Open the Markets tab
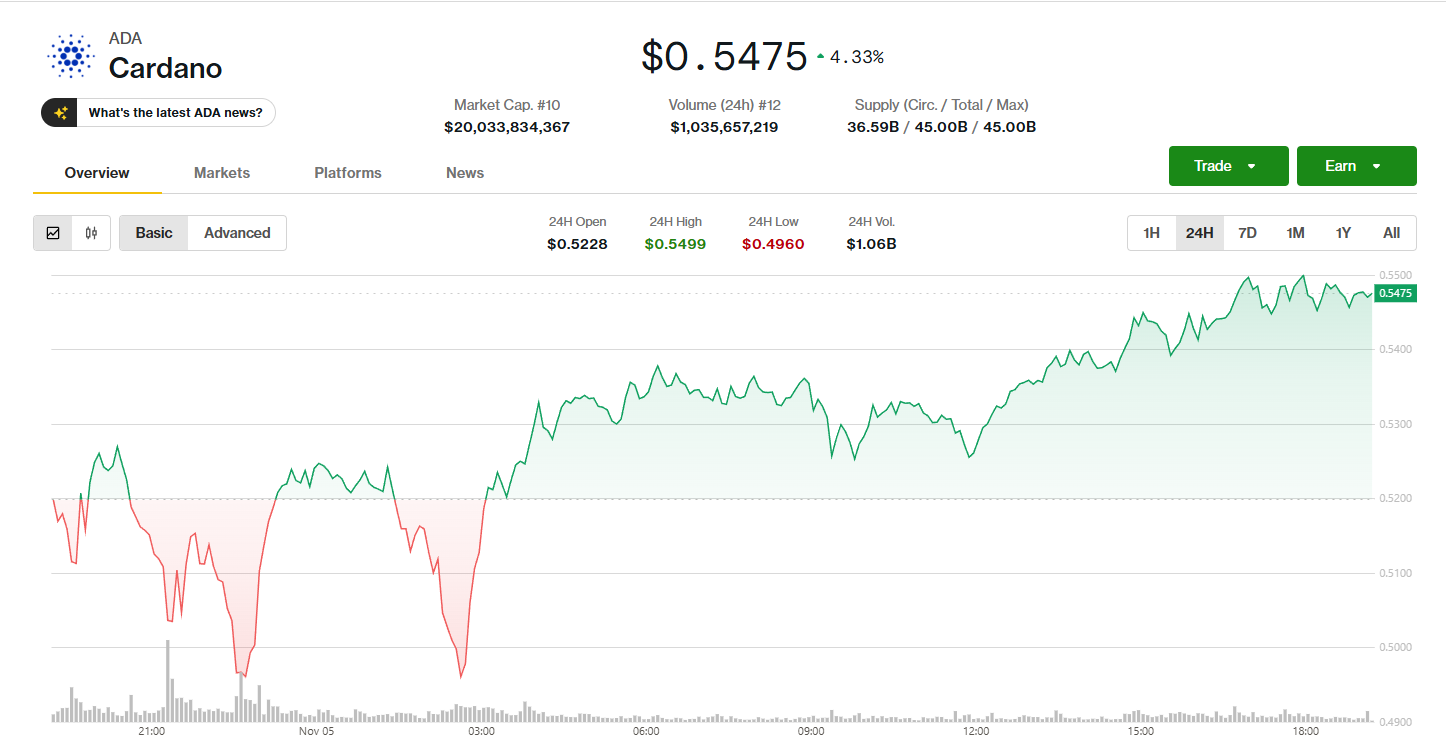The height and width of the screenshot is (746, 1446). pyautogui.click(x=222, y=173)
